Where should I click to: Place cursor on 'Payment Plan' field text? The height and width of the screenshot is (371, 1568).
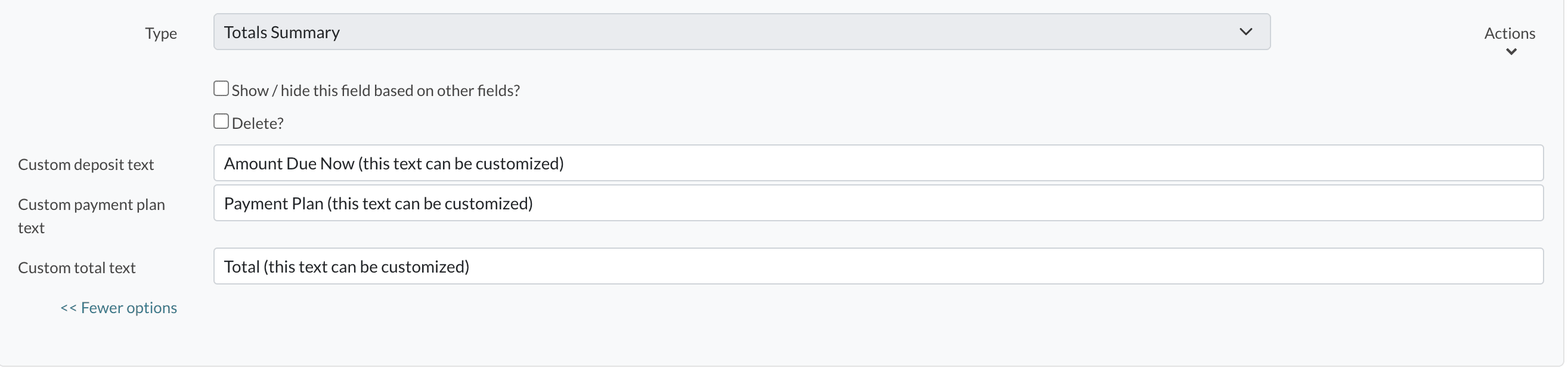(273, 204)
